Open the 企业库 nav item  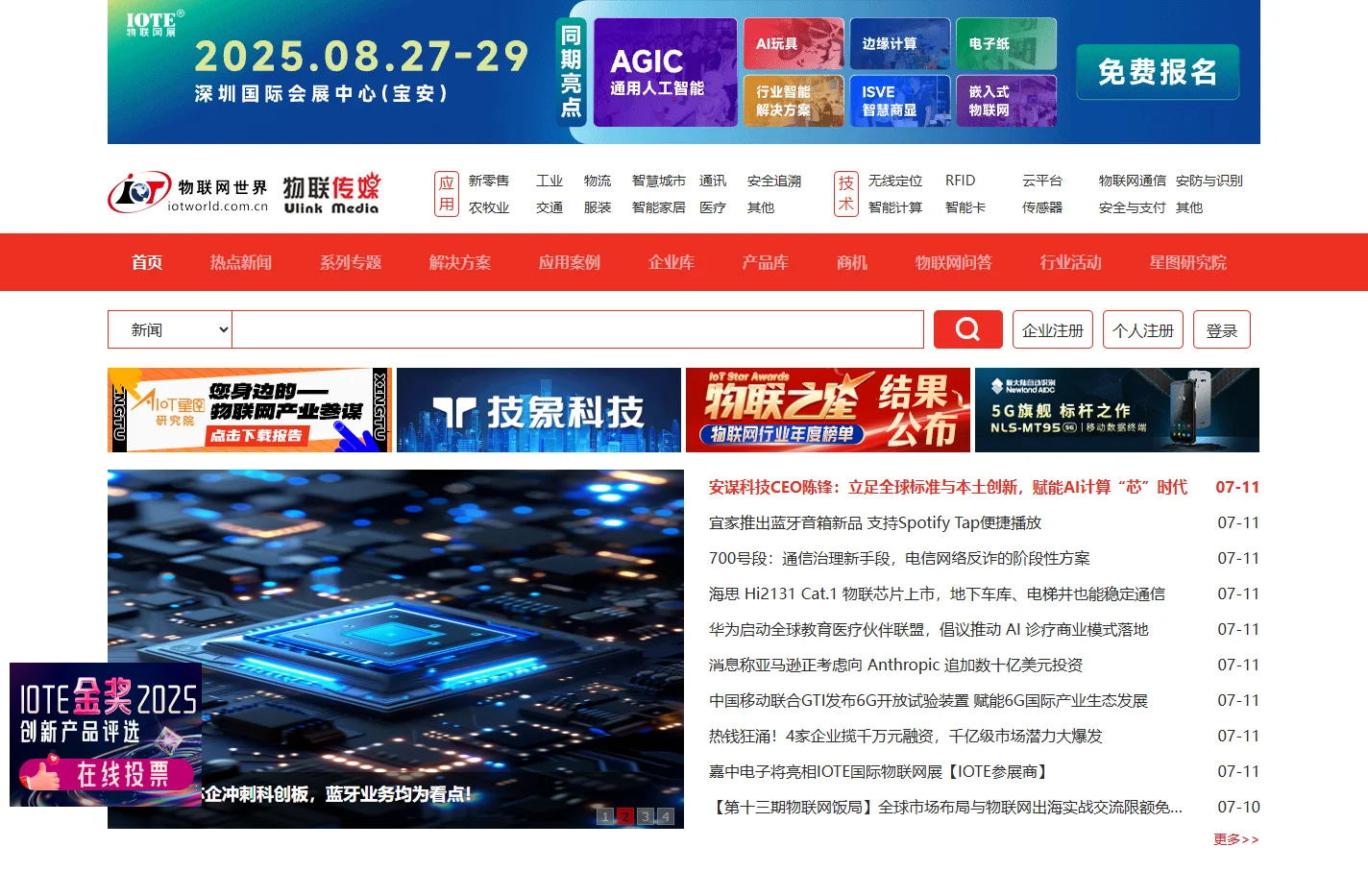click(x=672, y=262)
